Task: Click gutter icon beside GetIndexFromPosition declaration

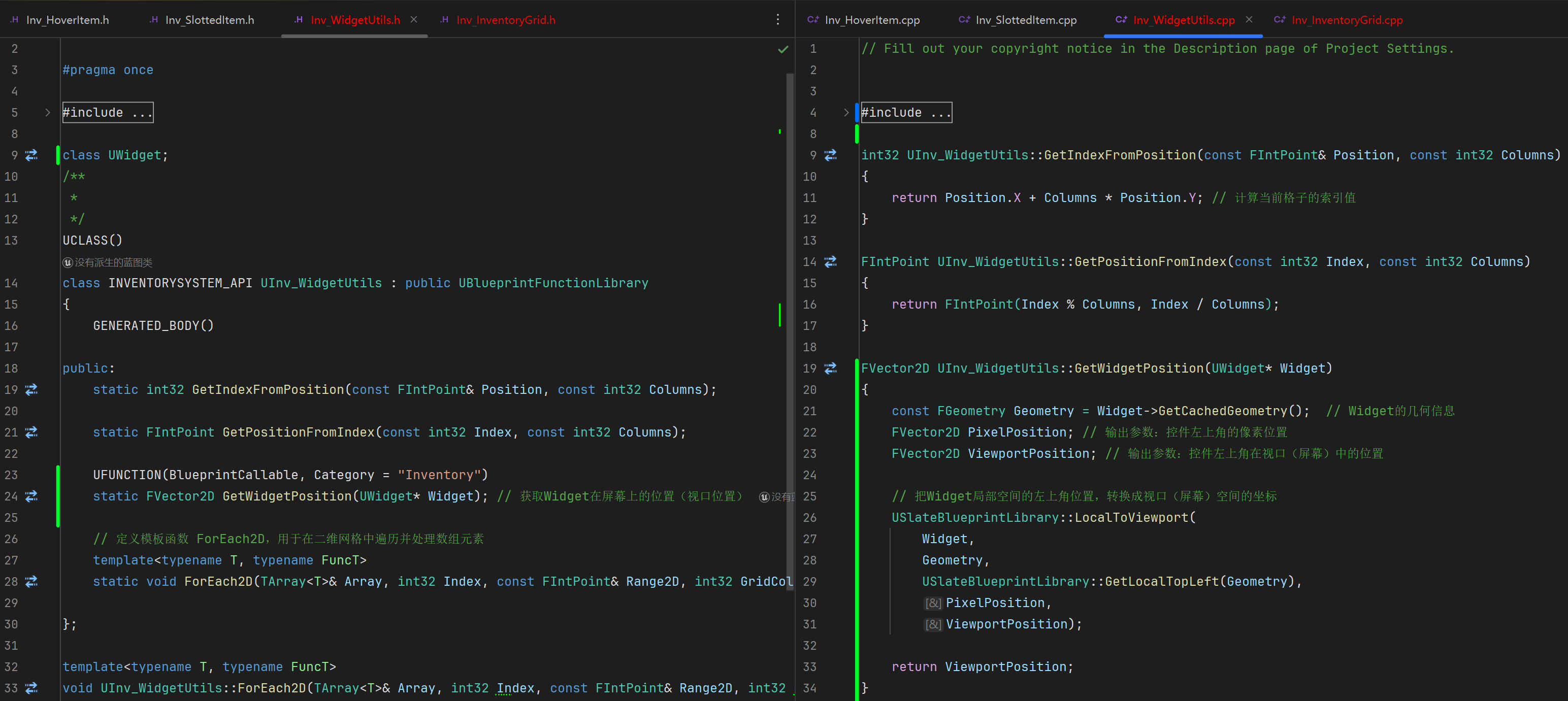Action: [x=31, y=389]
